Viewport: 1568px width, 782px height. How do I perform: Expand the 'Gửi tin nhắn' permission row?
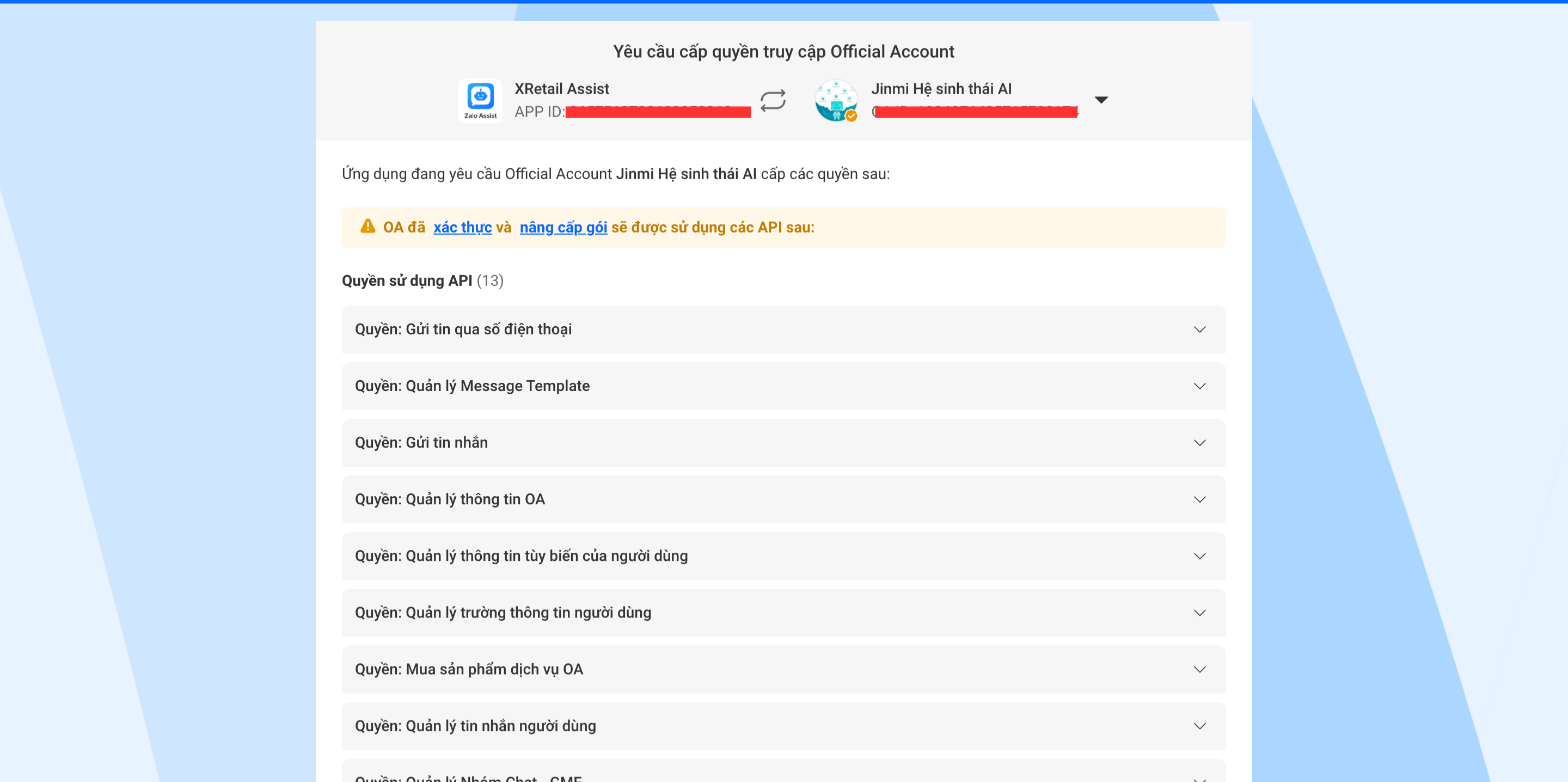pyautogui.click(x=783, y=443)
